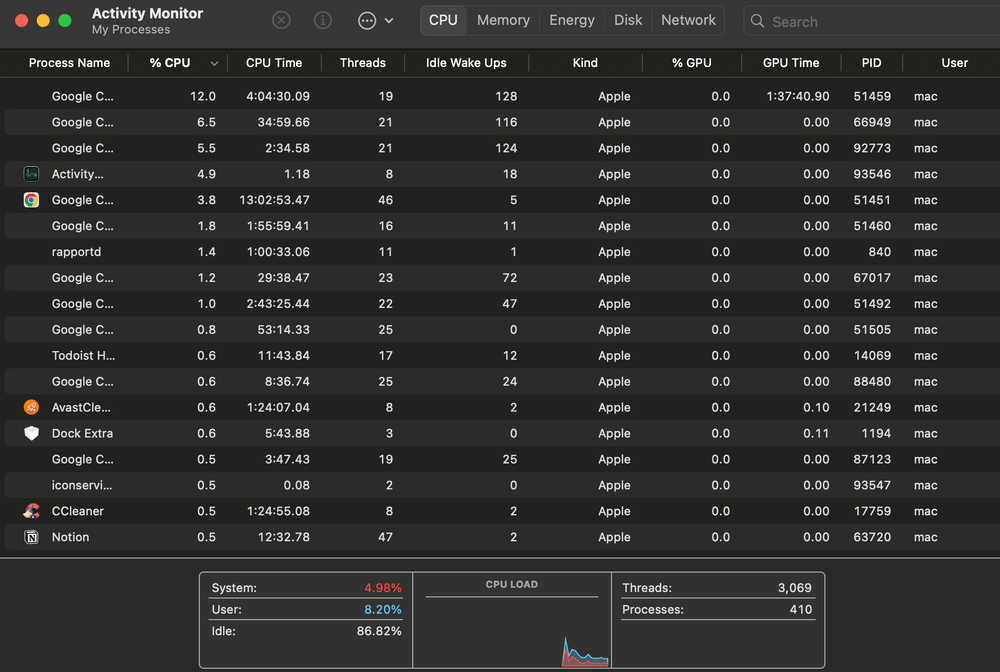The width and height of the screenshot is (1000, 672).
Task: Click the CPU Load graph
Action: coord(512,625)
